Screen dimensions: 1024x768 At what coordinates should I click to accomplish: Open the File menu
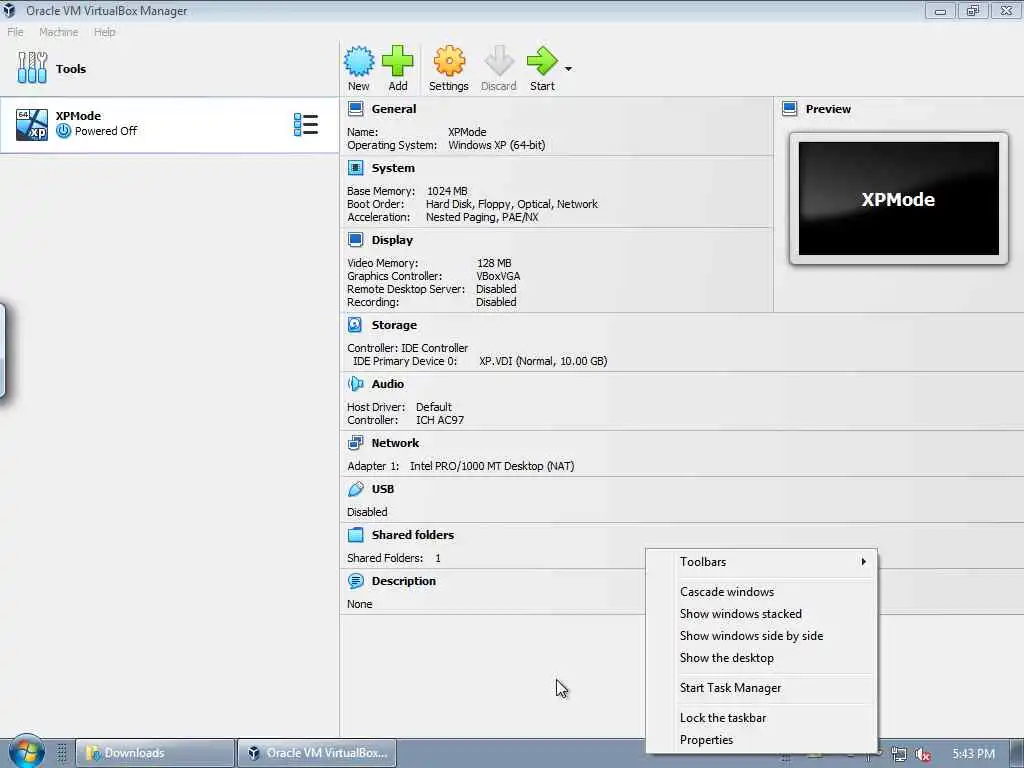pyautogui.click(x=15, y=32)
